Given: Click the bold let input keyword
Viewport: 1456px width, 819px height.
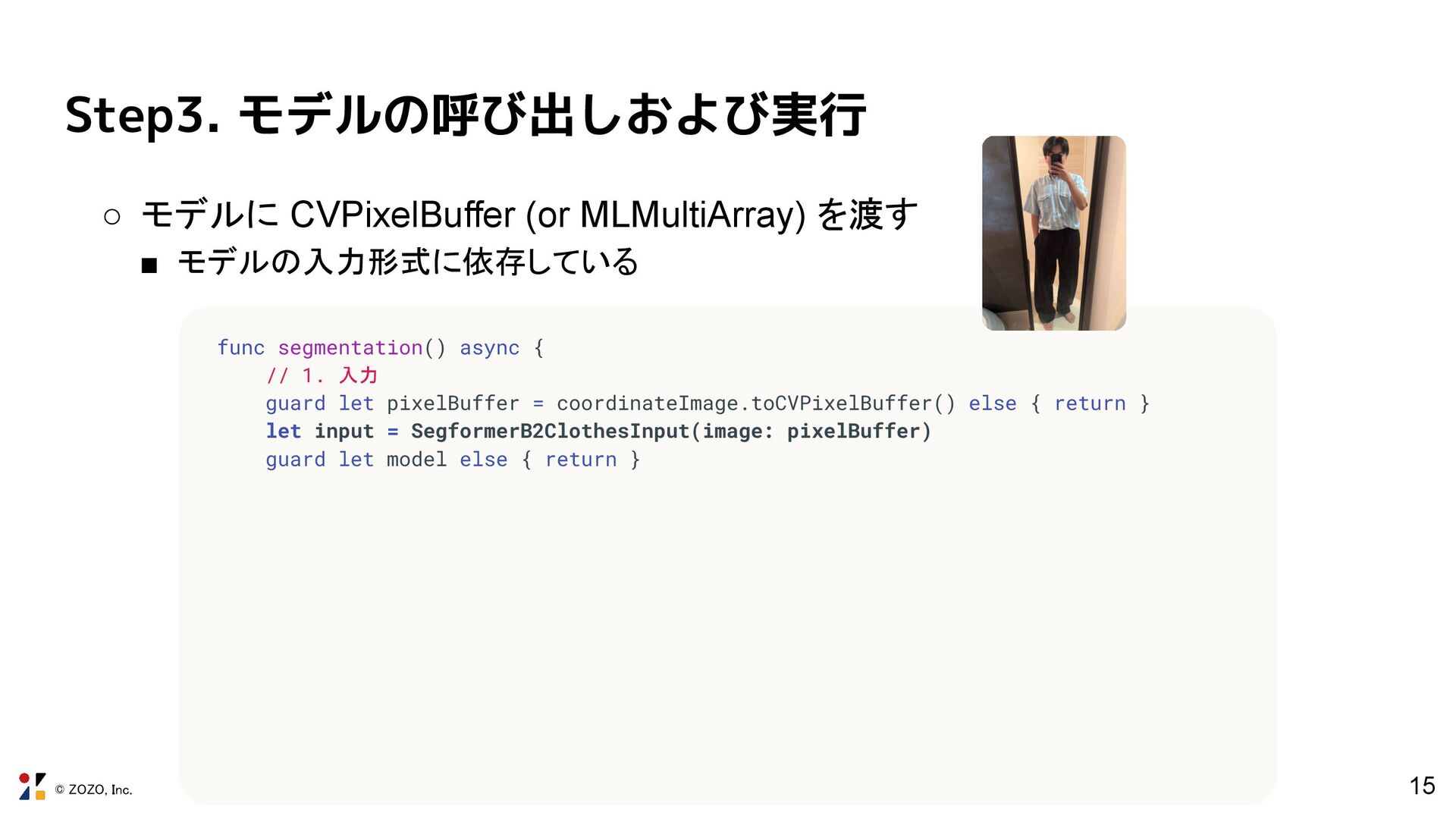Looking at the screenshot, I should click(320, 431).
